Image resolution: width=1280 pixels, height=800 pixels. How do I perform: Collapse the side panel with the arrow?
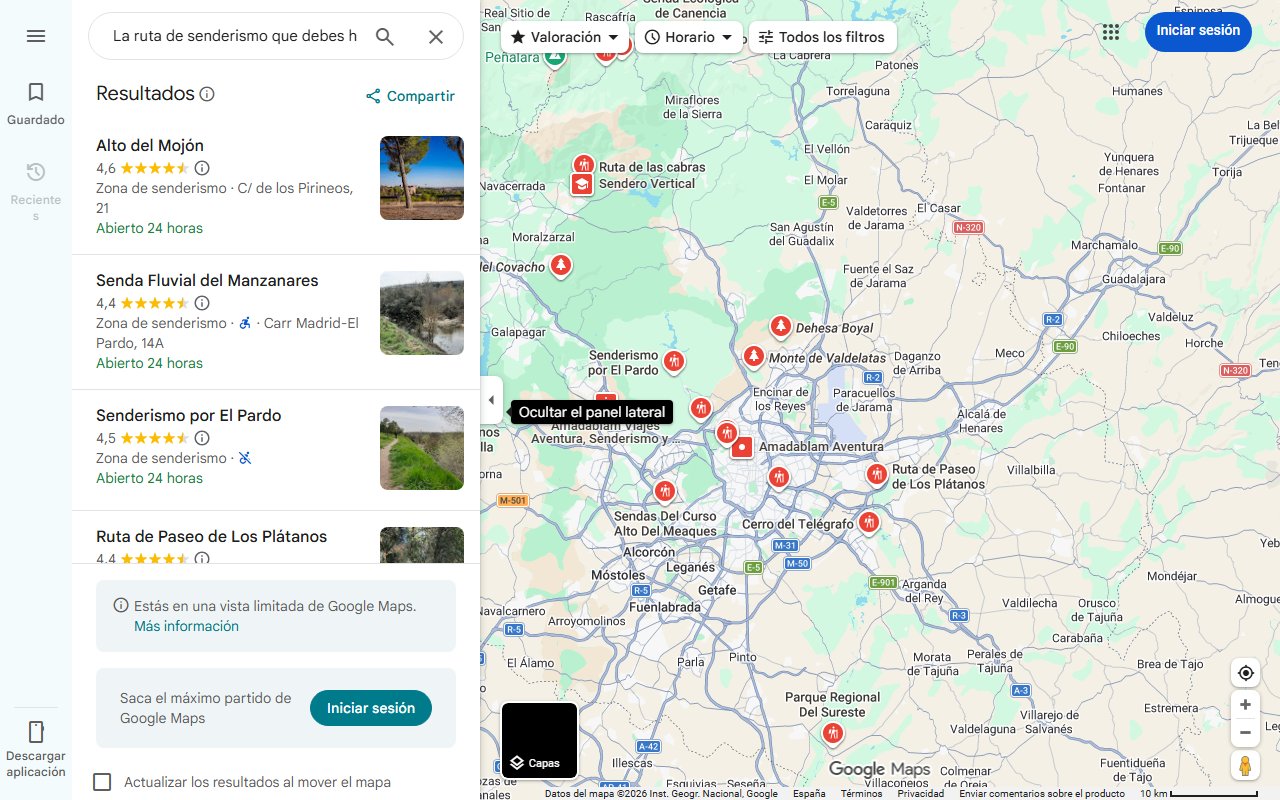(491, 399)
